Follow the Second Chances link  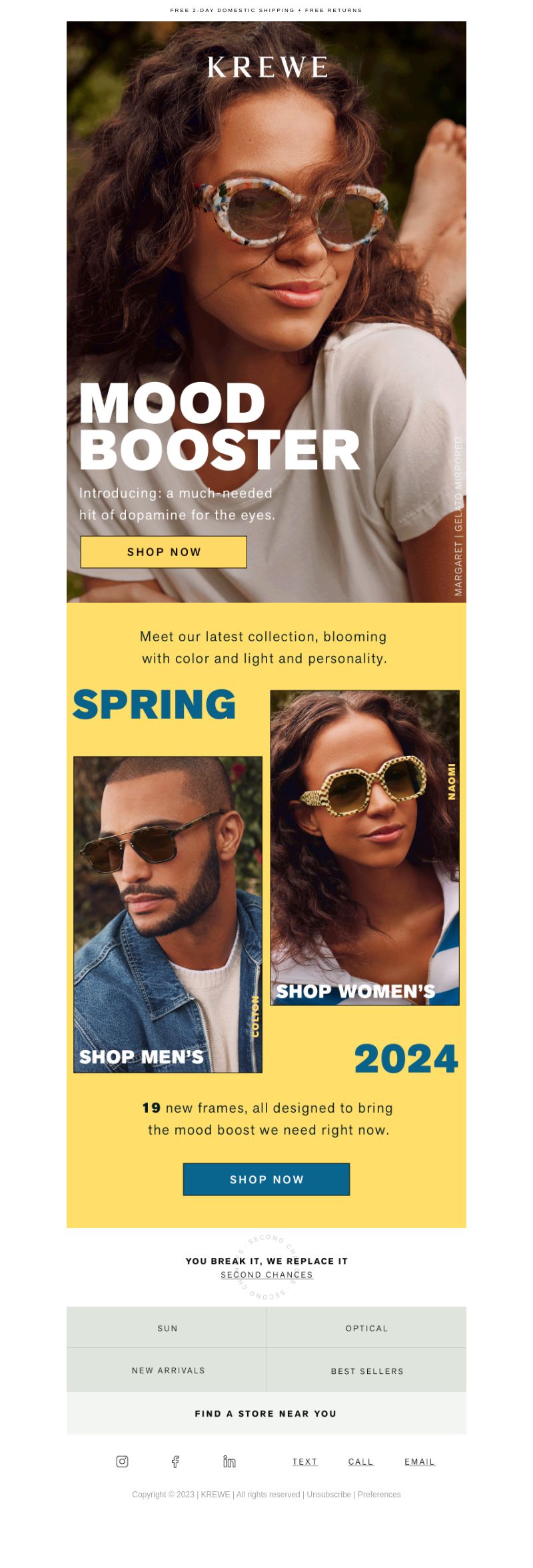tap(266, 1275)
